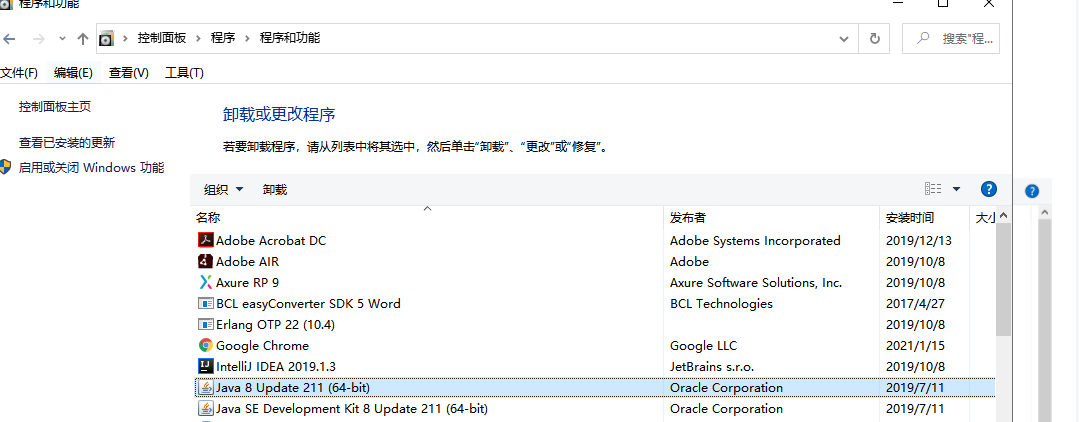Click the help icon outside the toolbar
This screenshot has height=422, width=1079.
(x=1032, y=191)
